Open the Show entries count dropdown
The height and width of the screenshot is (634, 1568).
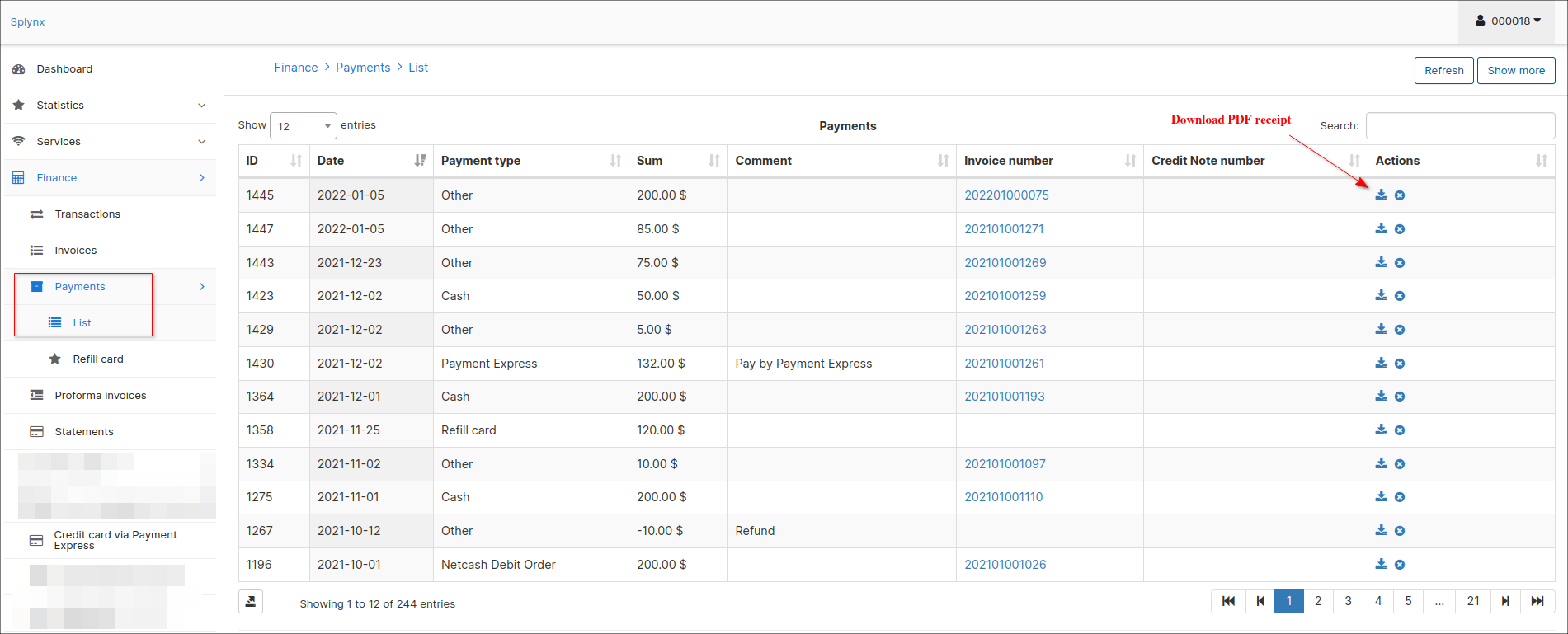[303, 126]
